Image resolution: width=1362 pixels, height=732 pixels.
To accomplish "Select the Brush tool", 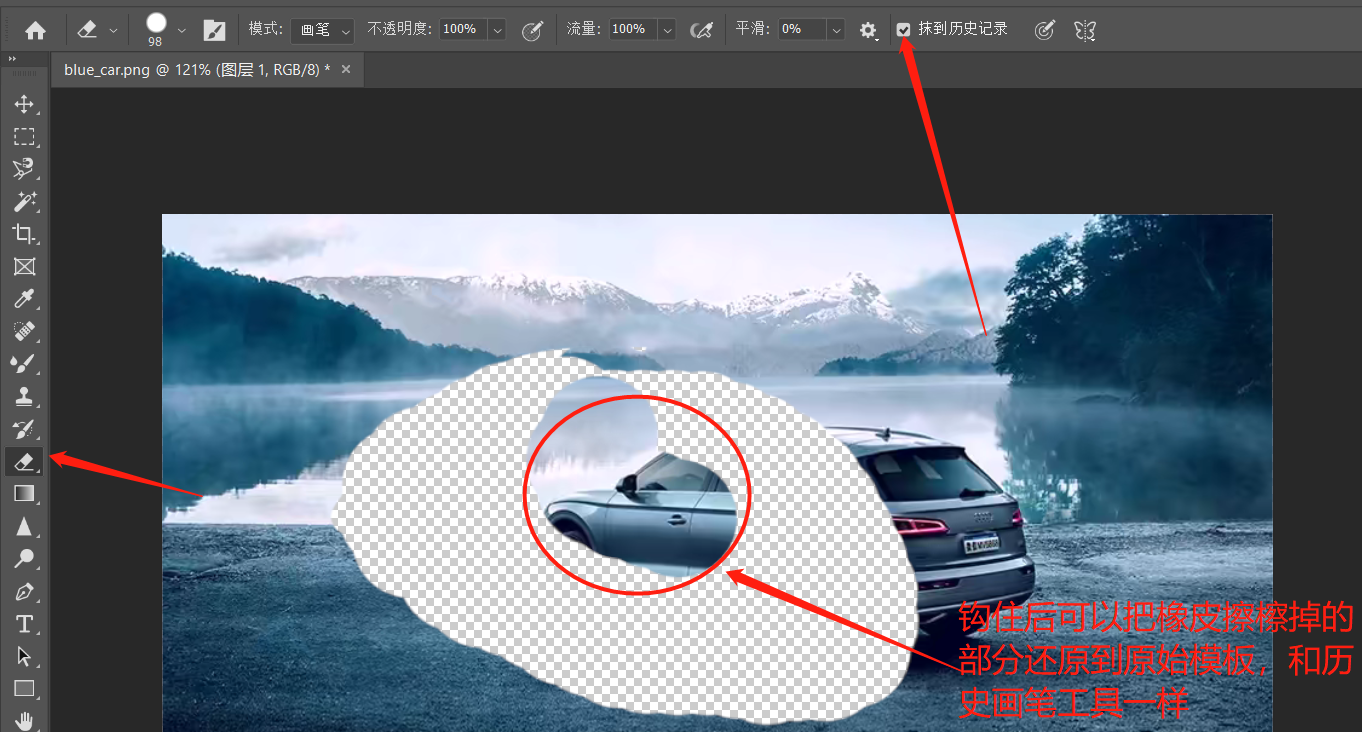I will click(x=24, y=363).
